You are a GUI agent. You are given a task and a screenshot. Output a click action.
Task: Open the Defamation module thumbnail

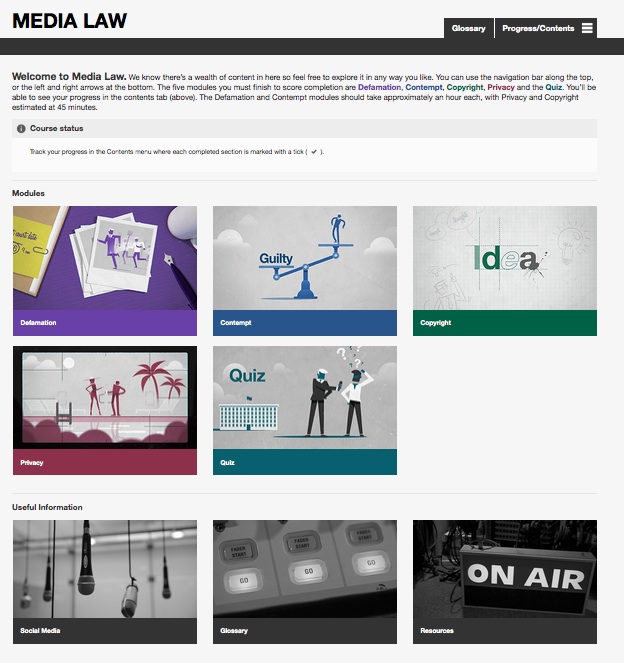click(104, 258)
